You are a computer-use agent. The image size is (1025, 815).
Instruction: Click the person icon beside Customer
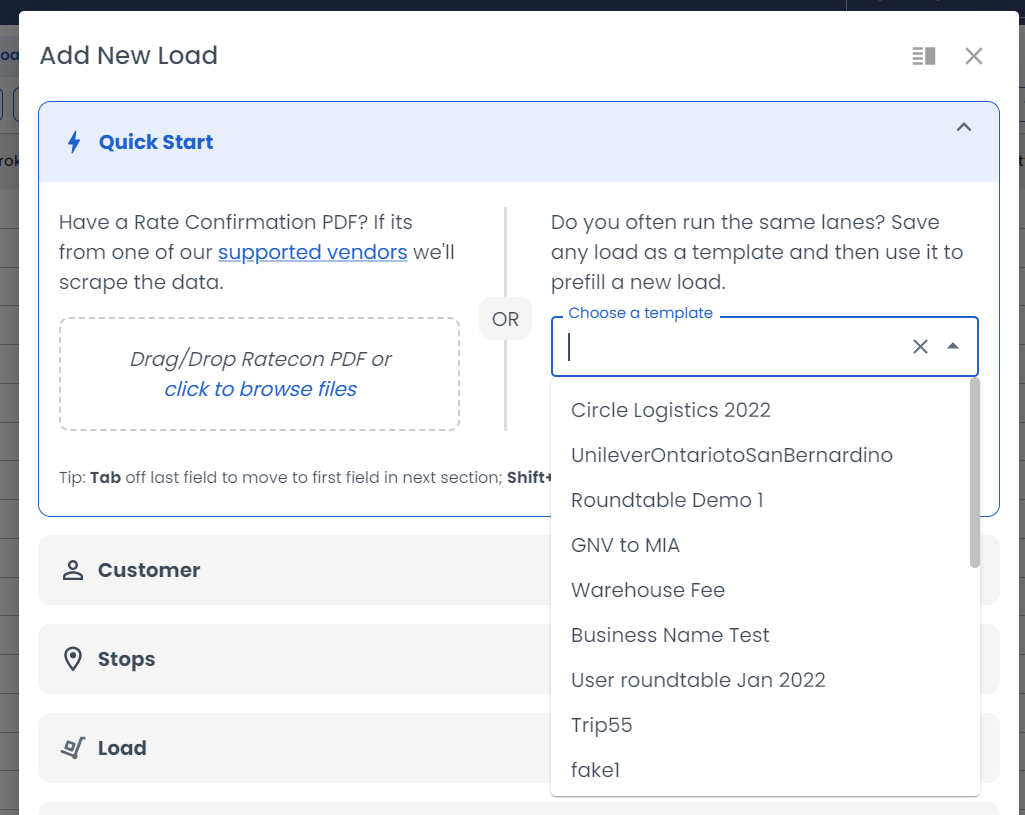72,570
